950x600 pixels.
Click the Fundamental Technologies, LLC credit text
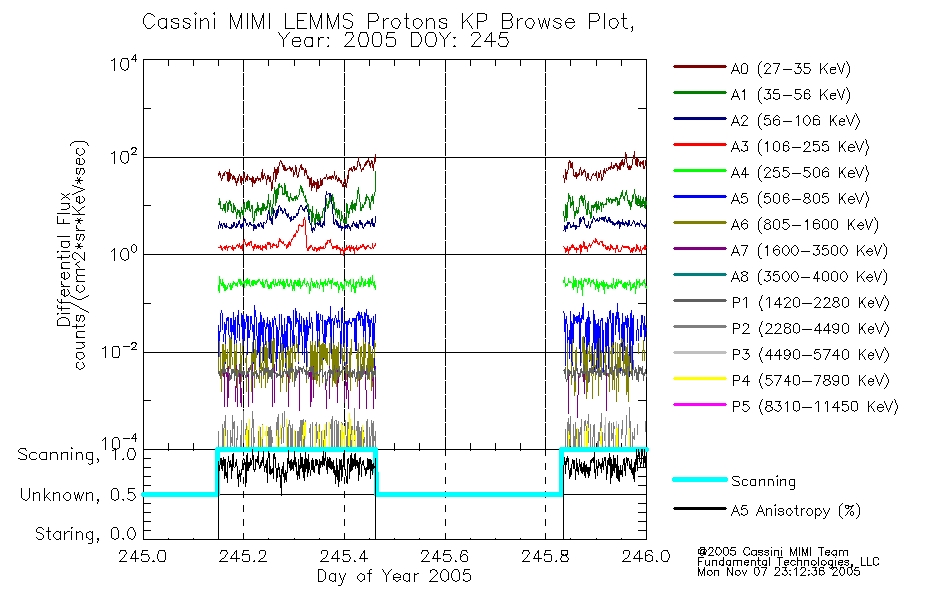(788, 562)
